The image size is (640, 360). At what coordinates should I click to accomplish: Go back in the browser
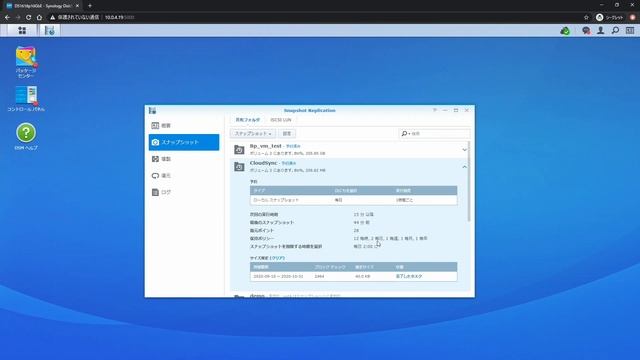(x=7, y=17)
